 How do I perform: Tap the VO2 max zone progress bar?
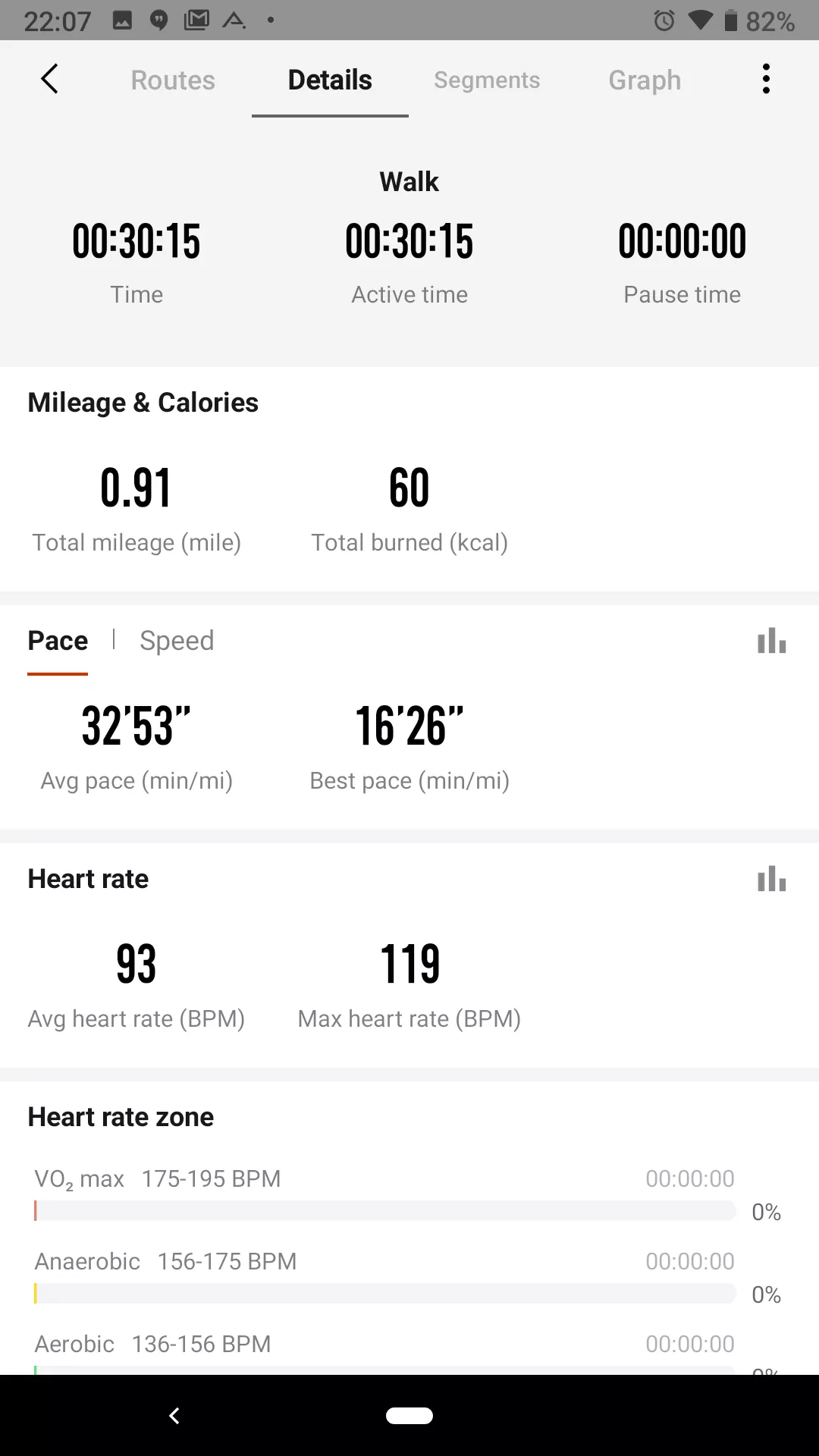coord(384,1211)
